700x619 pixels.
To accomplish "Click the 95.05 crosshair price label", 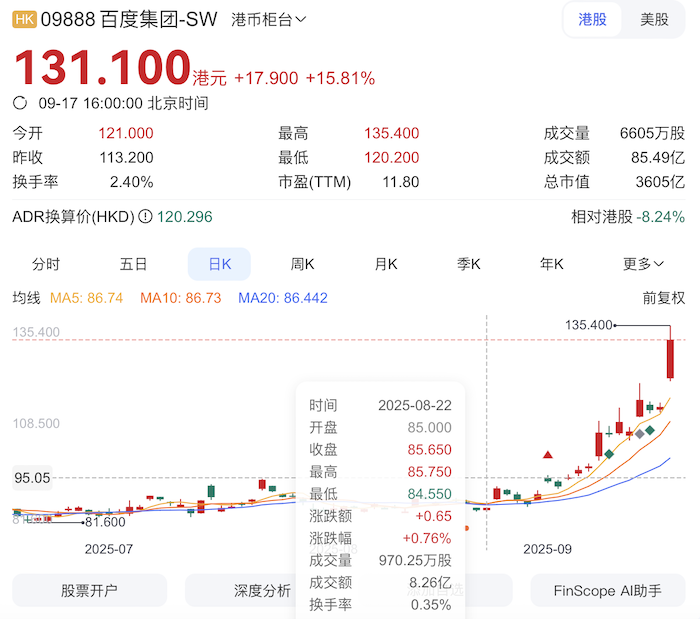I will 32,478.
